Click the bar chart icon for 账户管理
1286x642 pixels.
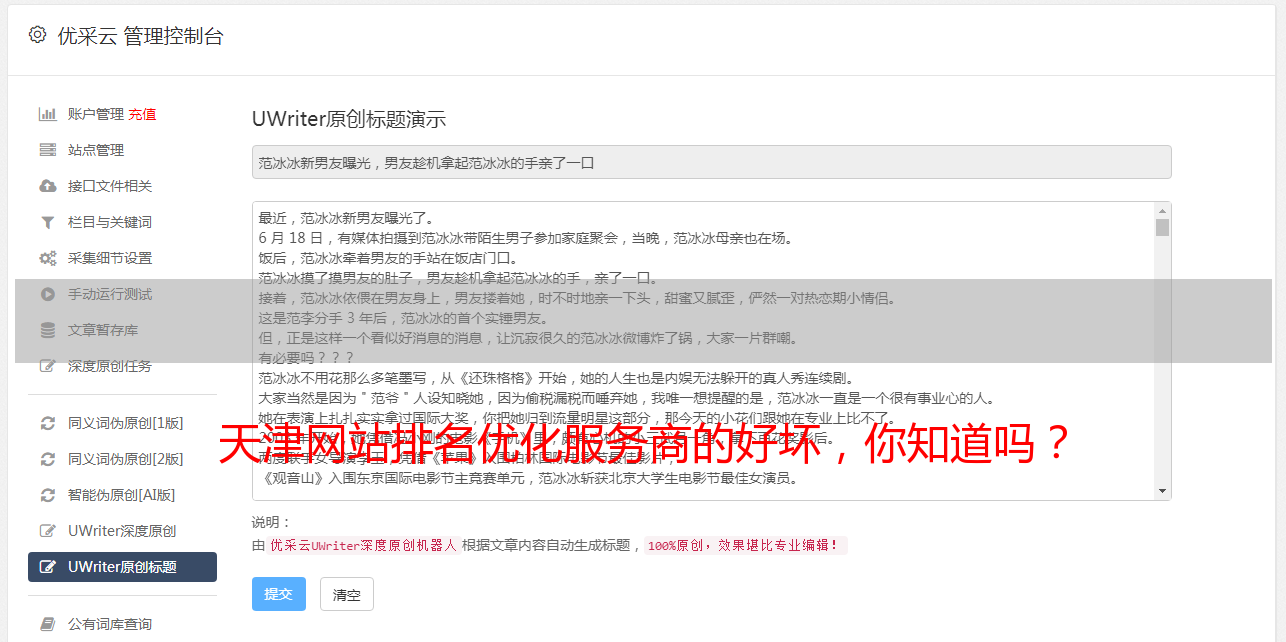pyautogui.click(x=47, y=114)
